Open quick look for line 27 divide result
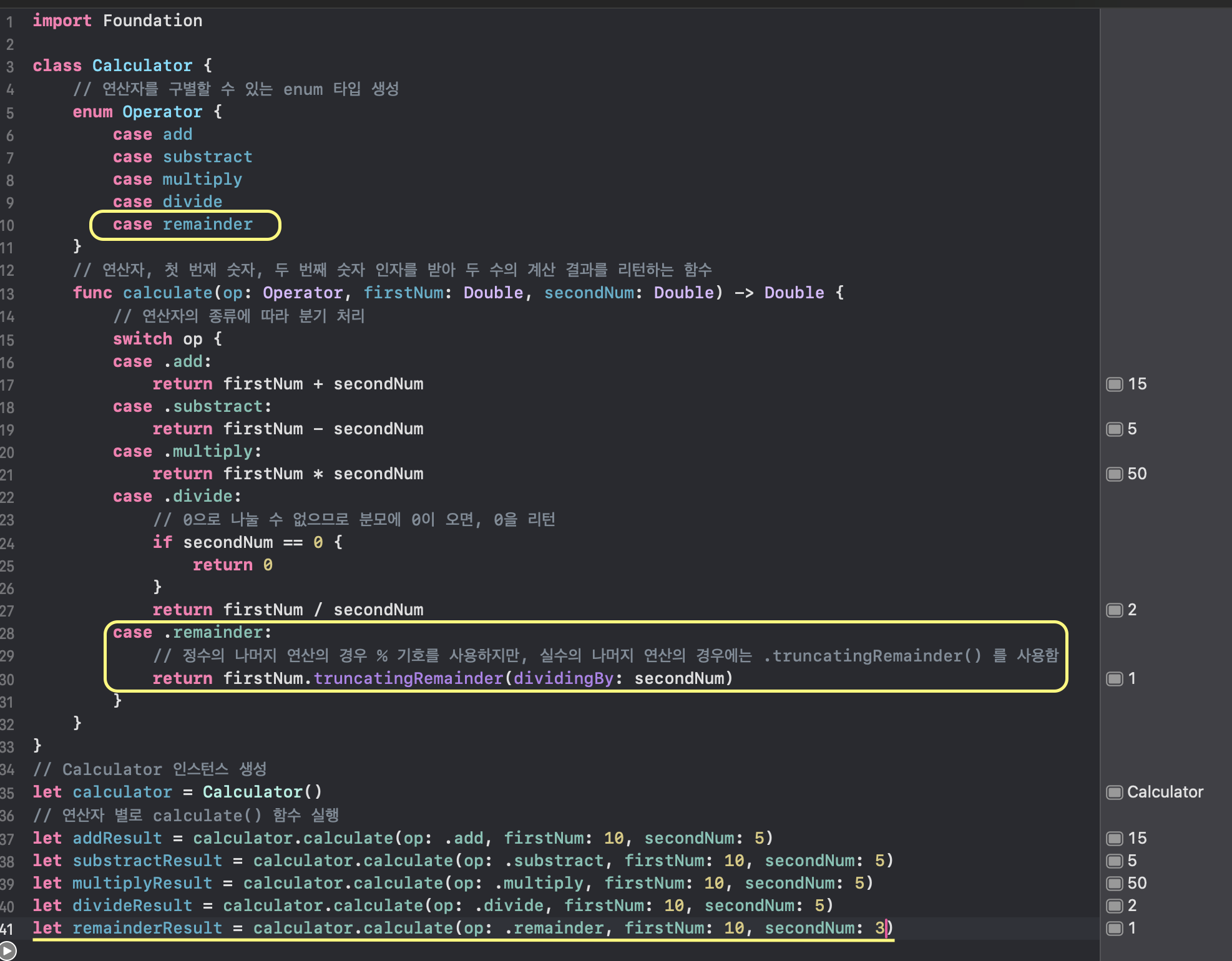Image resolution: width=1232 pixels, height=961 pixels. pyautogui.click(x=1114, y=610)
